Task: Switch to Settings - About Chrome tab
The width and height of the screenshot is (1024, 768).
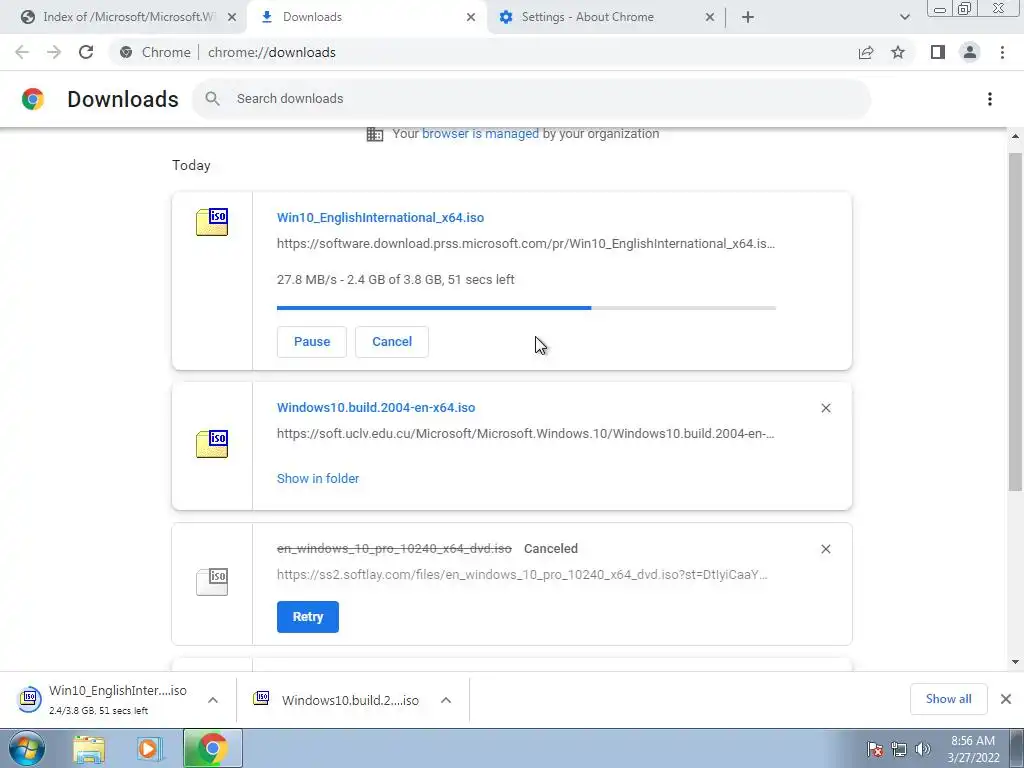Action: click(606, 17)
